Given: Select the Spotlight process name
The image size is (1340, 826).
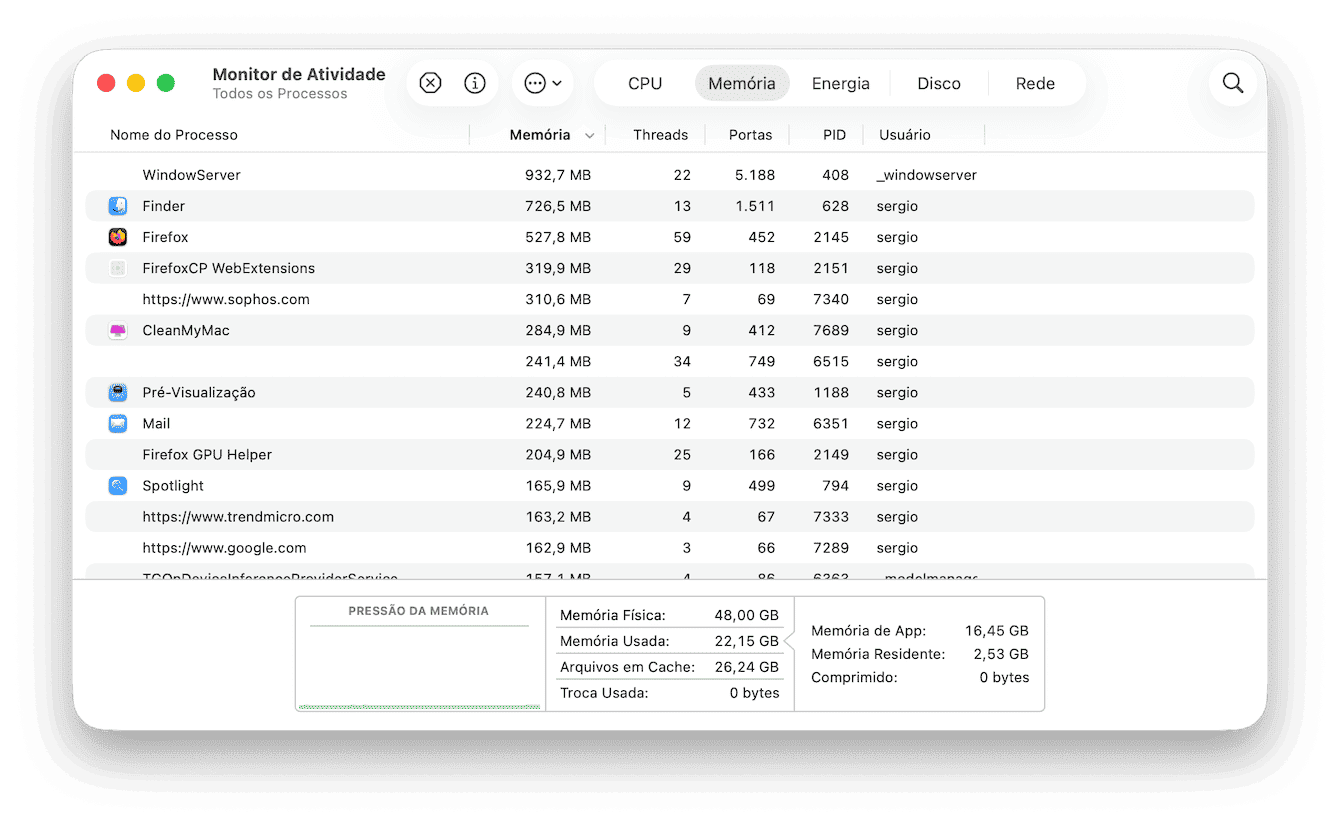Looking at the screenshot, I should point(173,485).
